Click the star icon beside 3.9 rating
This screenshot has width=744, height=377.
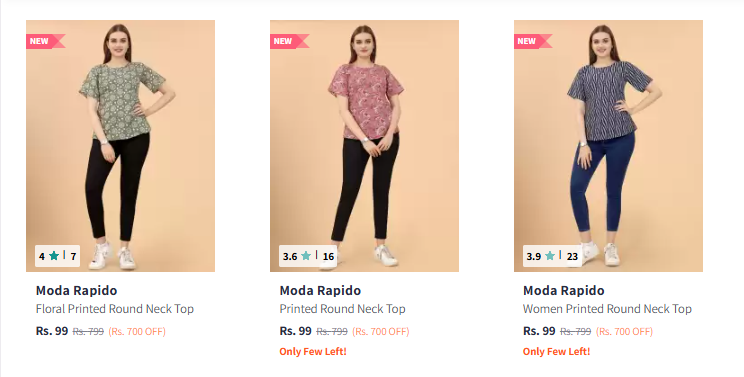coord(550,256)
